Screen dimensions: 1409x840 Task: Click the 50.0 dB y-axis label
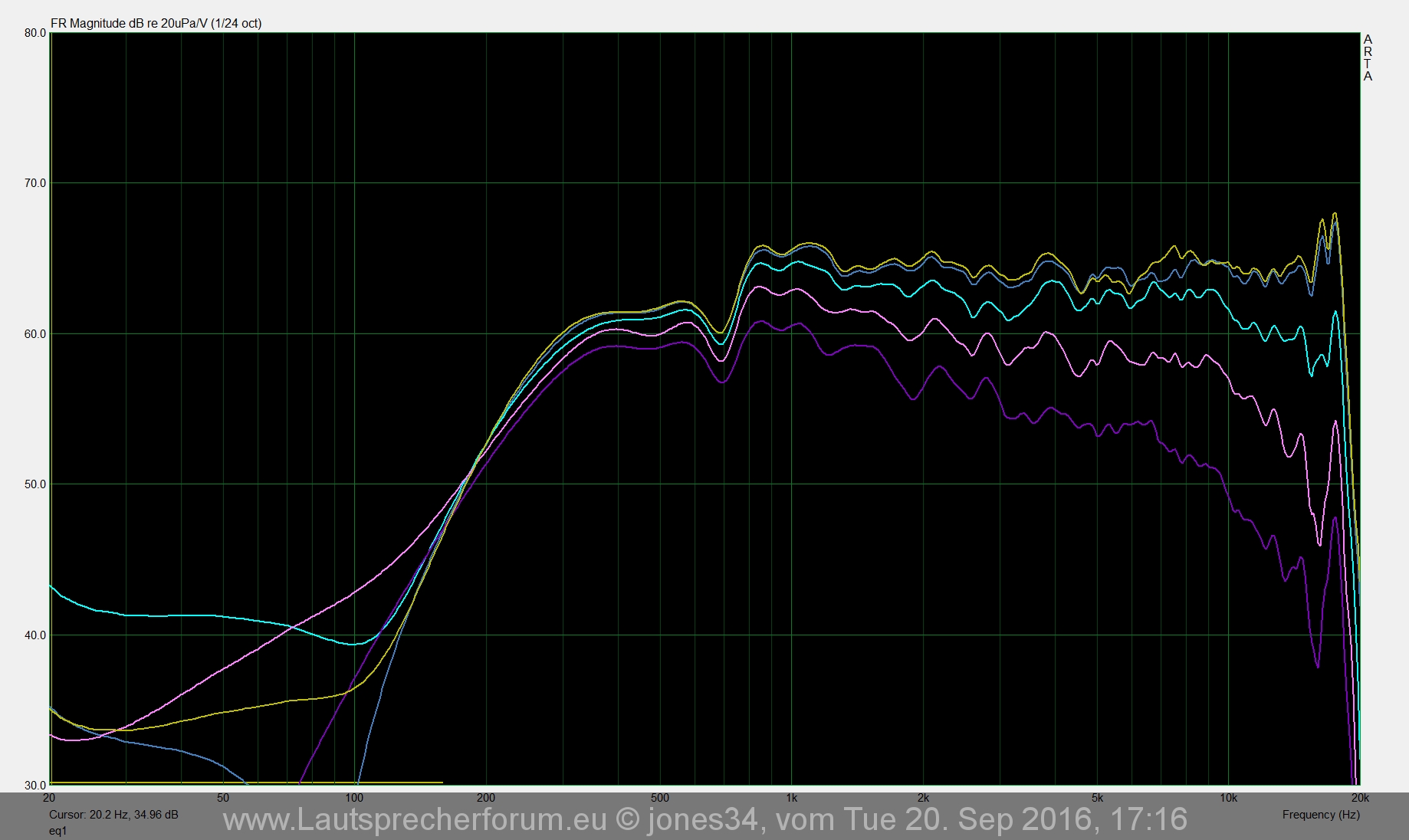(35, 484)
